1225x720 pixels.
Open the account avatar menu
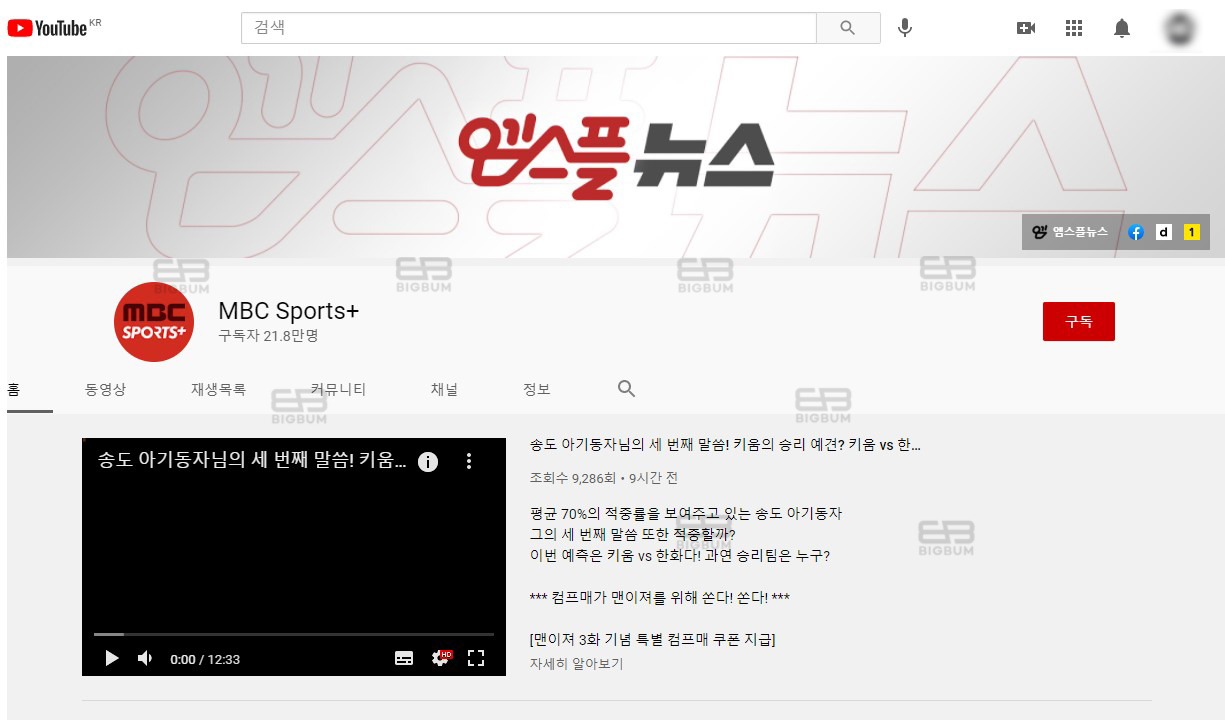[1181, 28]
